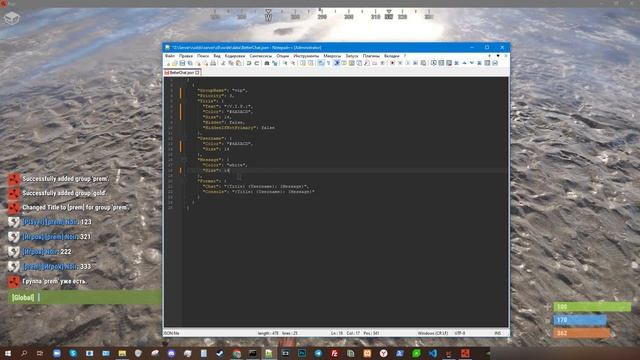Screen dimensions: 640x360
Task: Click JSON file label in status bar
Action: 171,333
